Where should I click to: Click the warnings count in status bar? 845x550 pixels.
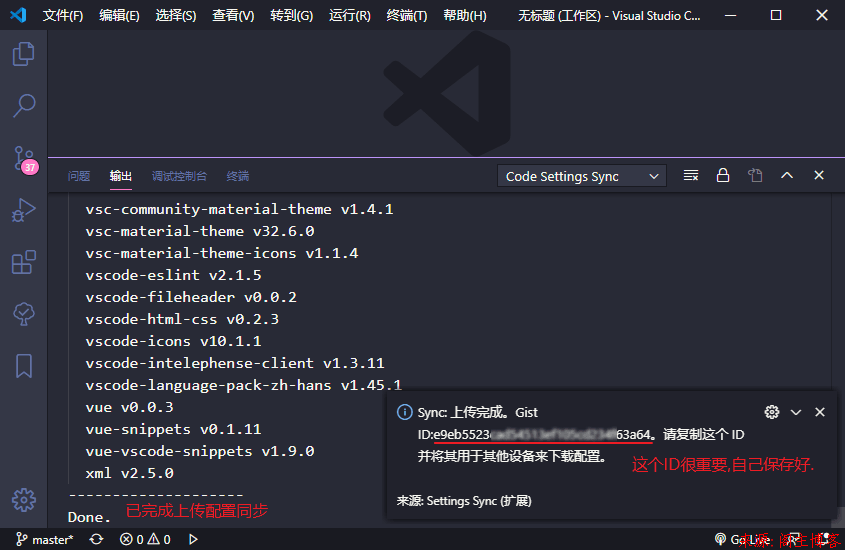(160, 539)
